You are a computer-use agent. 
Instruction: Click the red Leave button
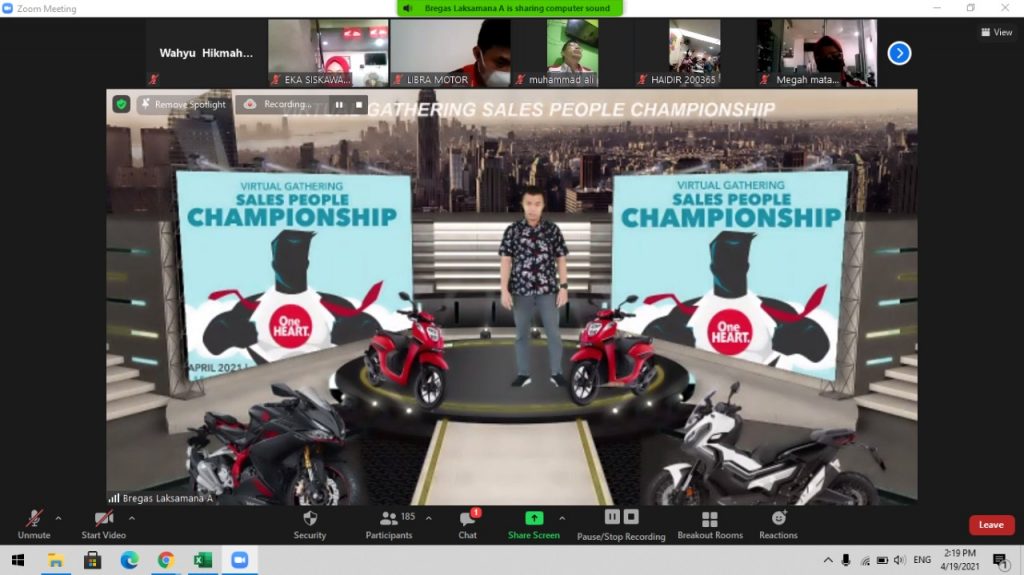tap(990, 525)
